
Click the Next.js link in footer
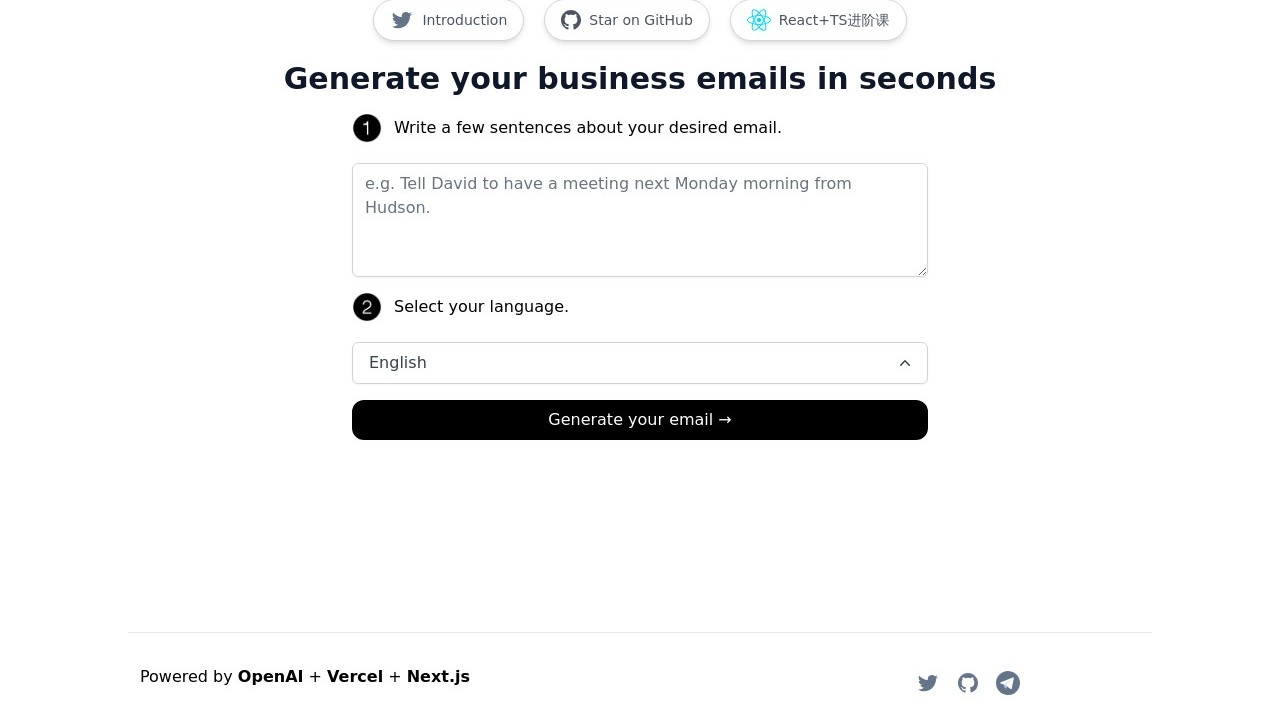[x=438, y=677]
